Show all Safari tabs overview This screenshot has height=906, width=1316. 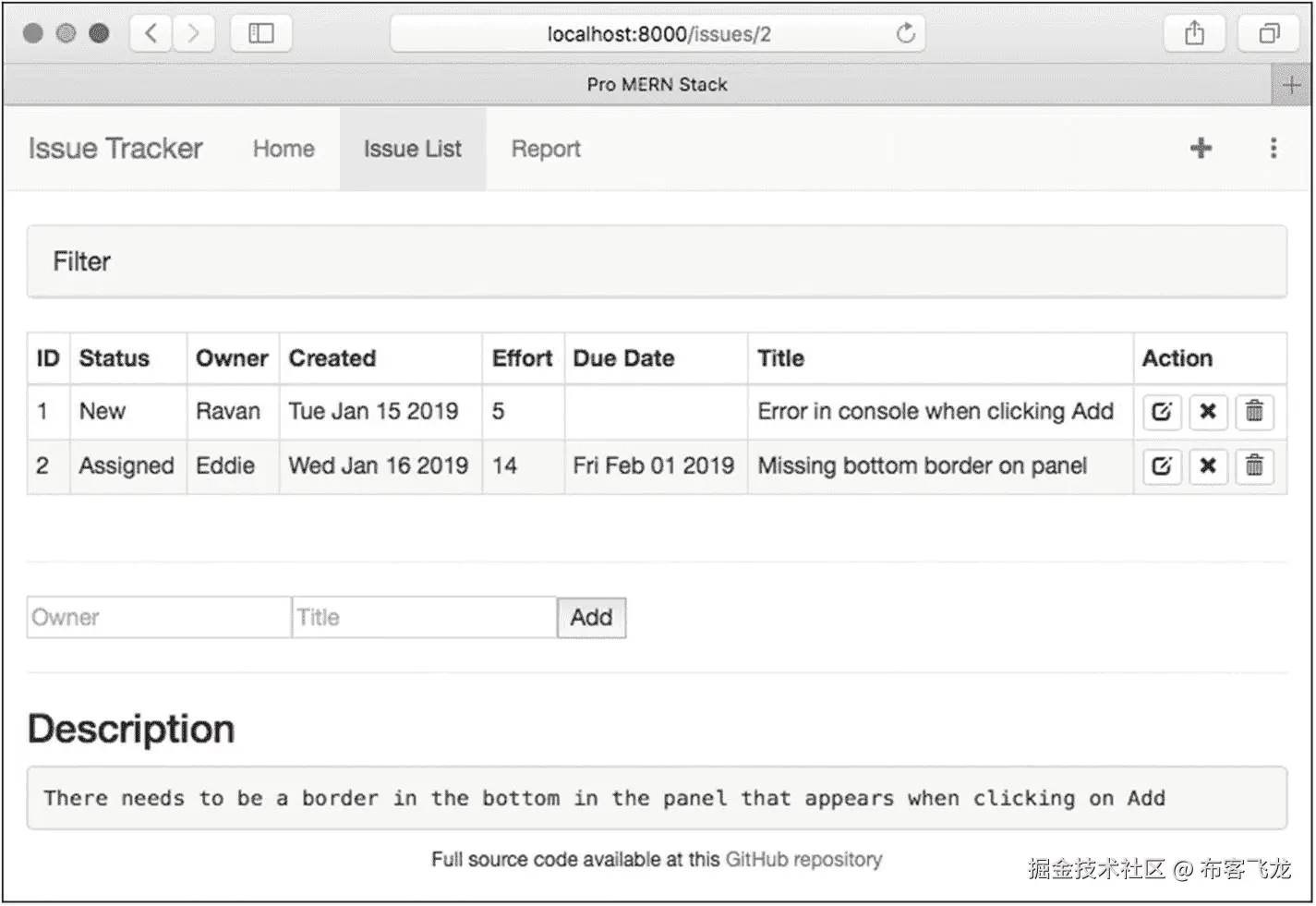tap(1270, 34)
